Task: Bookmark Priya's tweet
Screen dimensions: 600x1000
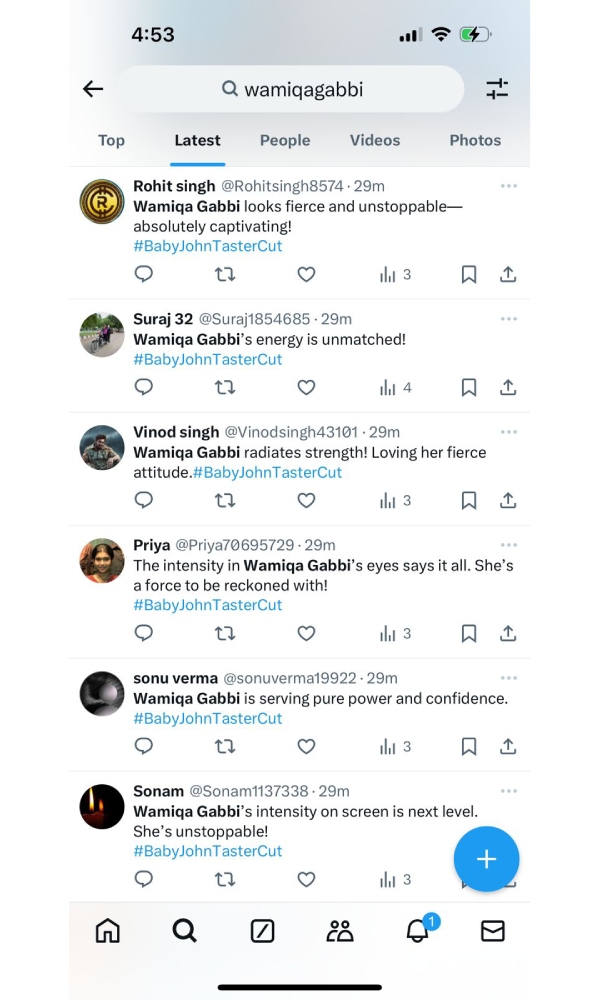Action: pos(468,633)
